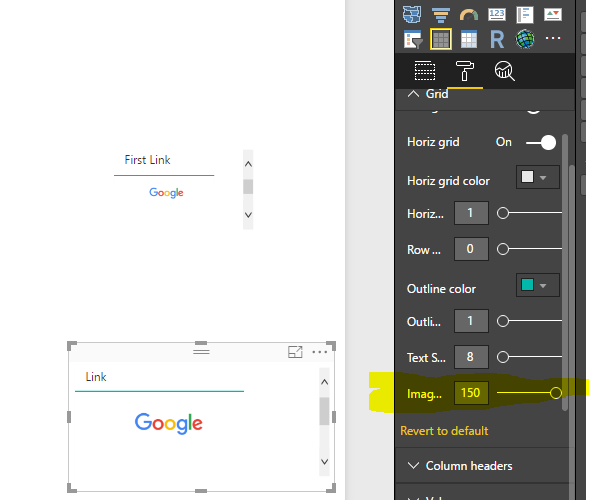The height and width of the screenshot is (500, 590).
Task: Choose the ArcGIS globe map visual
Action: point(525,39)
